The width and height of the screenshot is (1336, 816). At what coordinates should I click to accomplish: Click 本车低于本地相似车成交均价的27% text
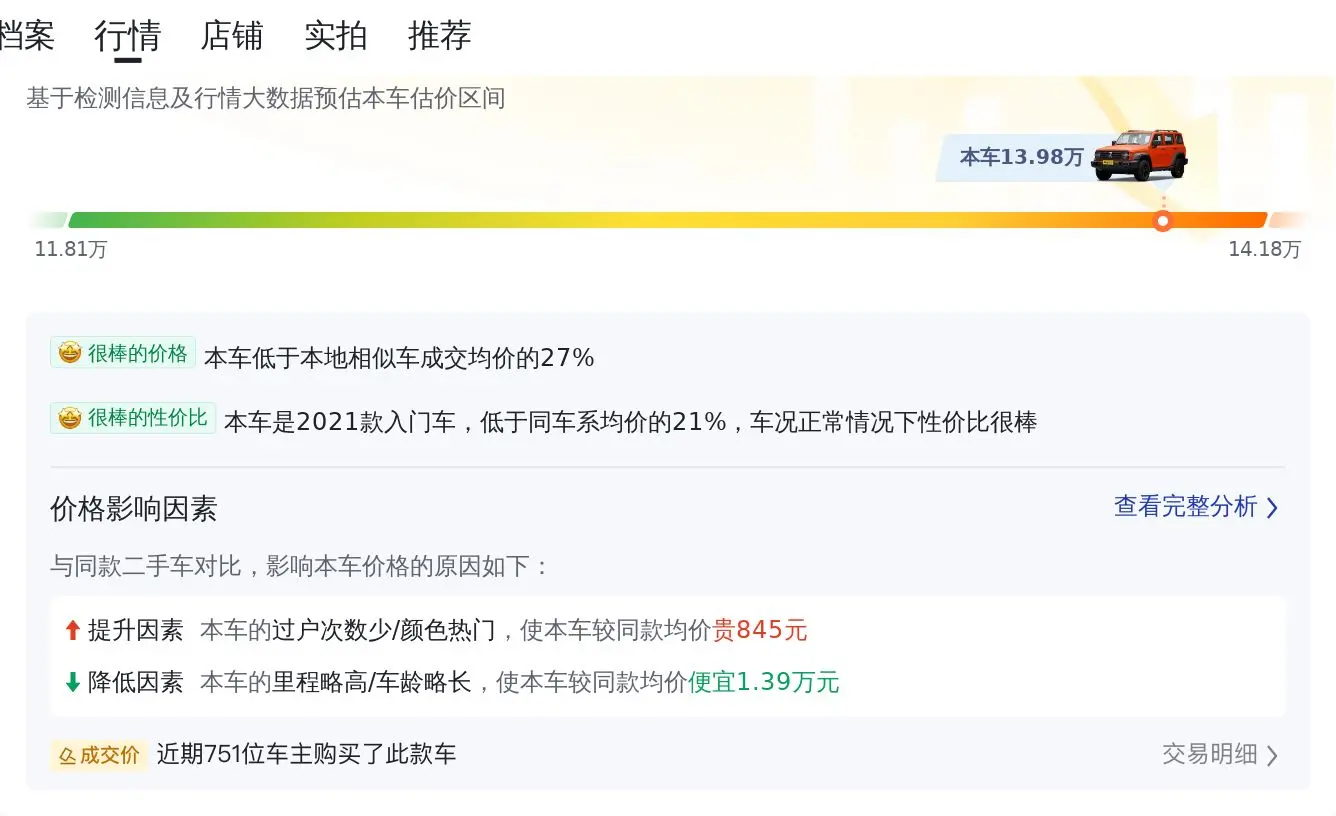point(399,357)
